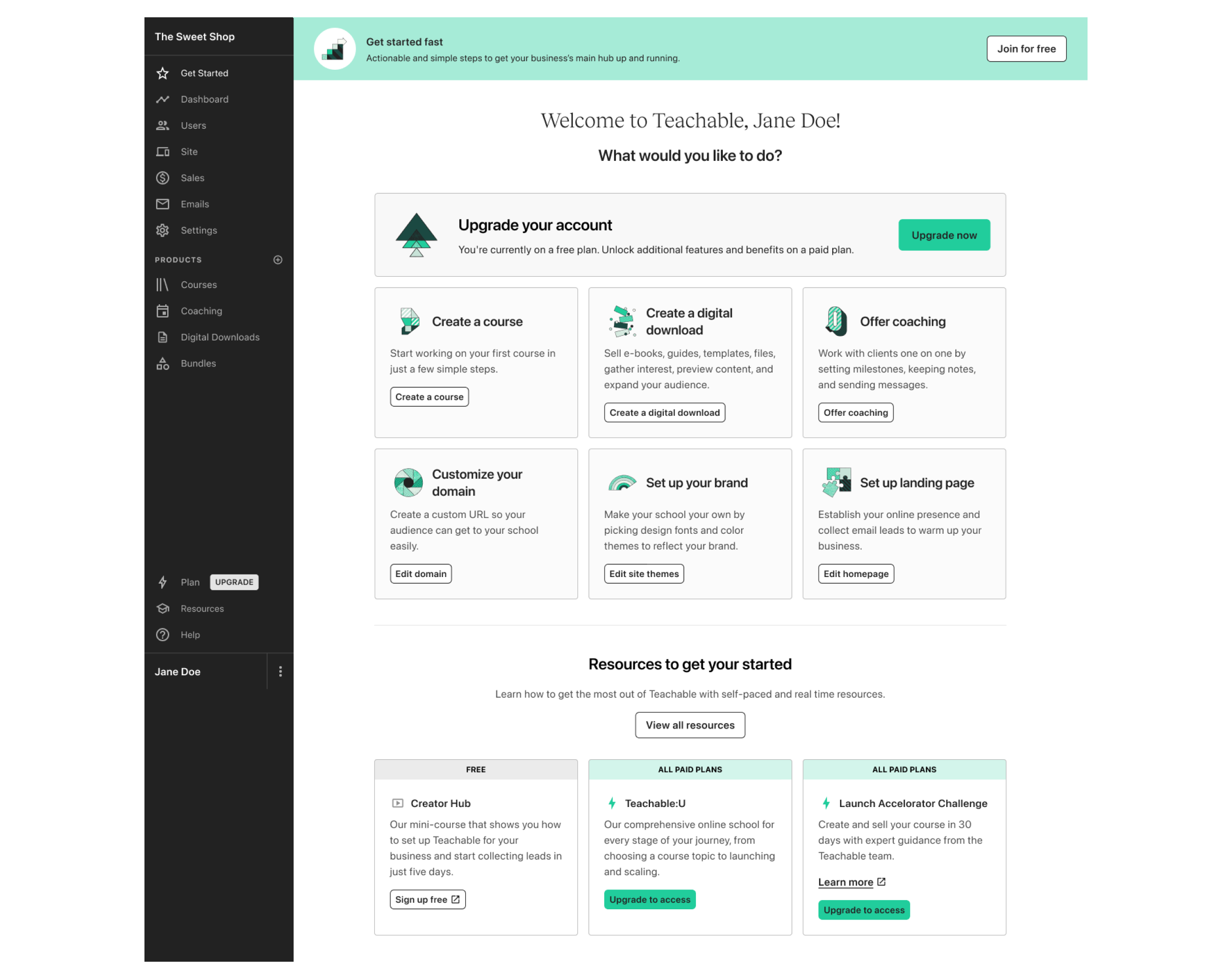This screenshot has height=978, width=1232.
Task: Click the Emails envelope icon
Action: click(163, 204)
